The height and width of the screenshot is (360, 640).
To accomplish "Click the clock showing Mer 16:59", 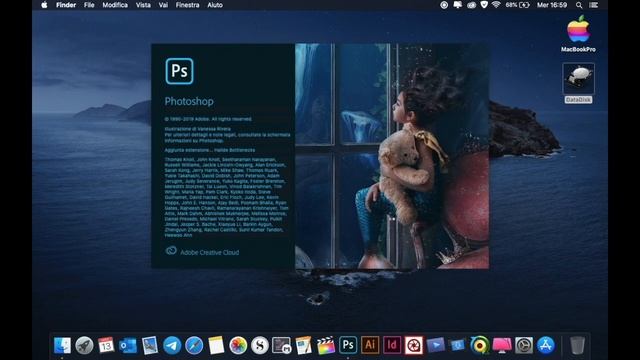I will 552,5.
